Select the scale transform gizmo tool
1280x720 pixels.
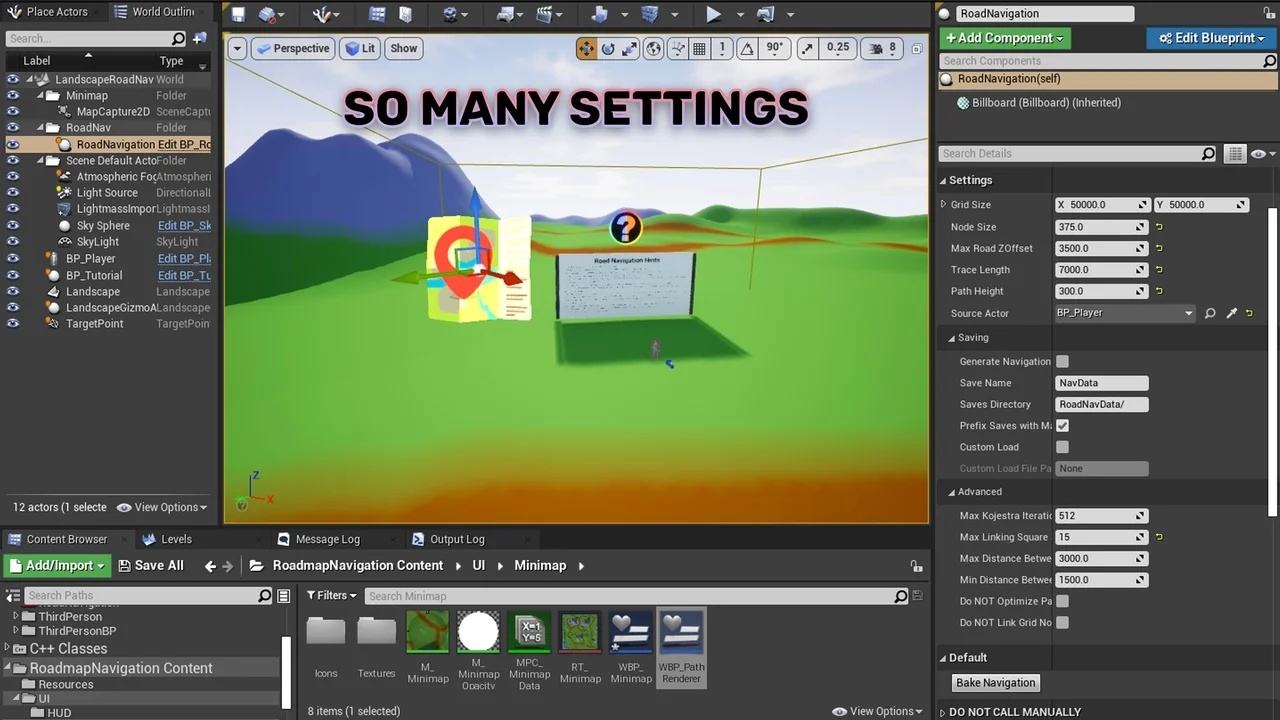tap(630, 48)
